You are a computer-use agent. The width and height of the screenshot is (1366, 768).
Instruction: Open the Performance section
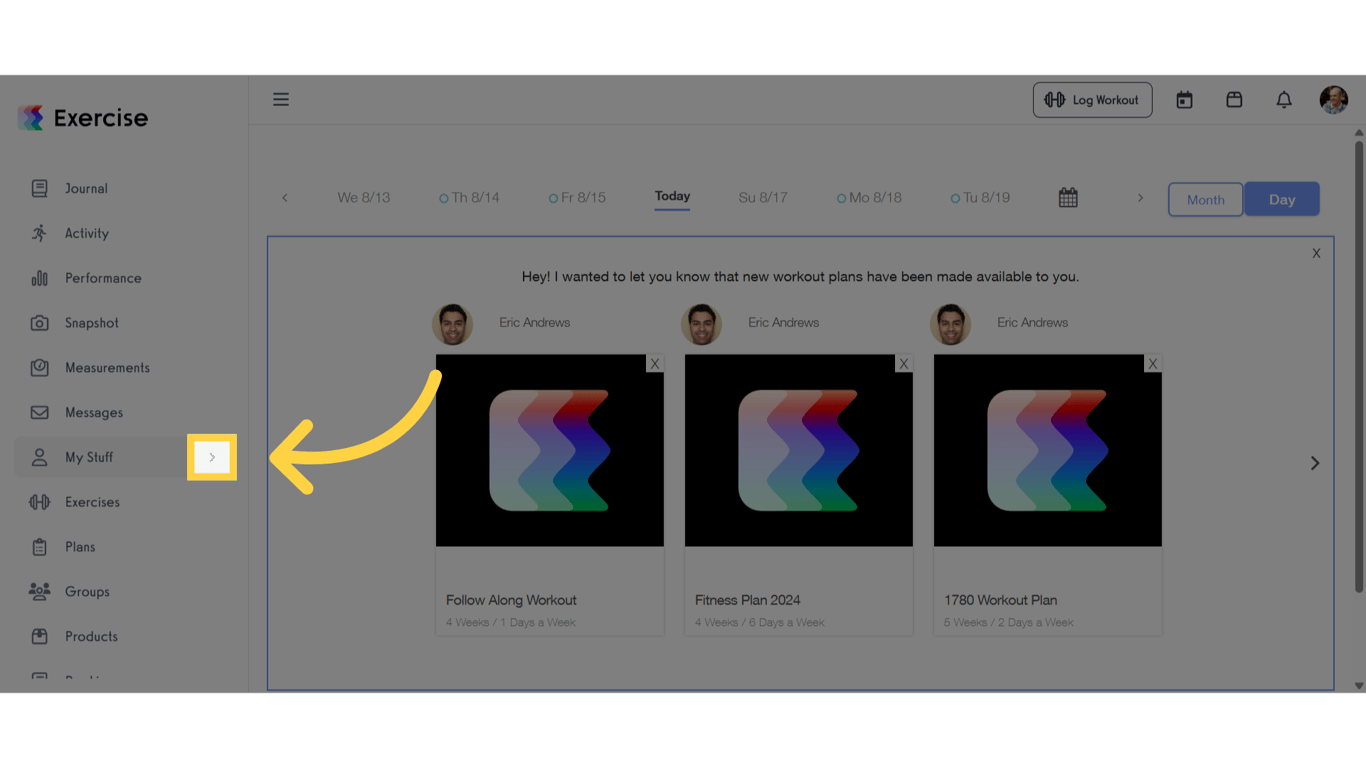click(x=103, y=277)
